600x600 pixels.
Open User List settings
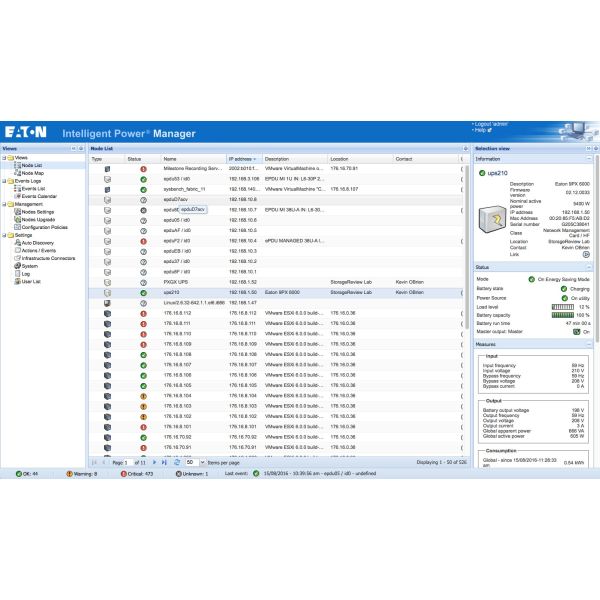31,282
